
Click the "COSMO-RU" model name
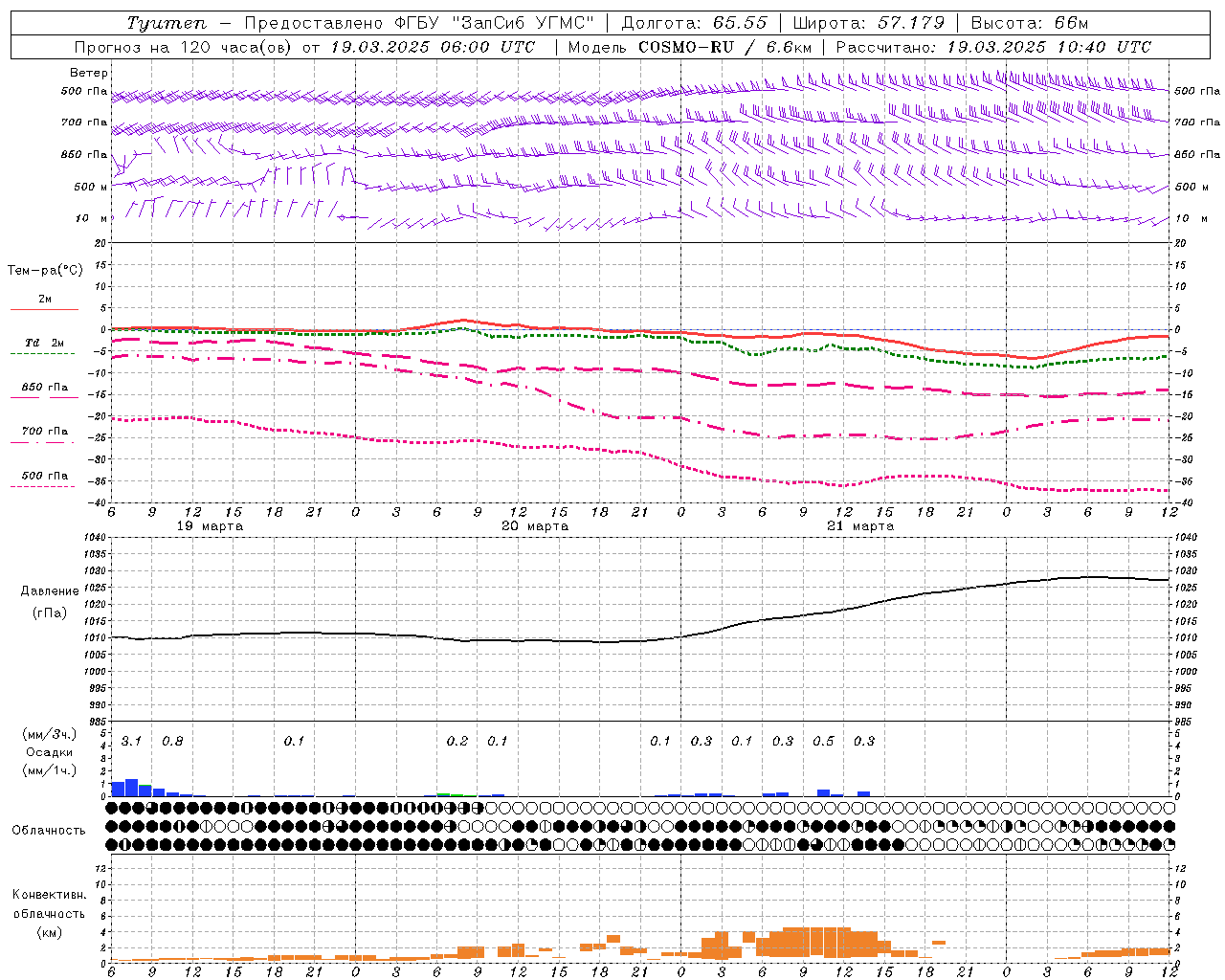(x=686, y=47)
